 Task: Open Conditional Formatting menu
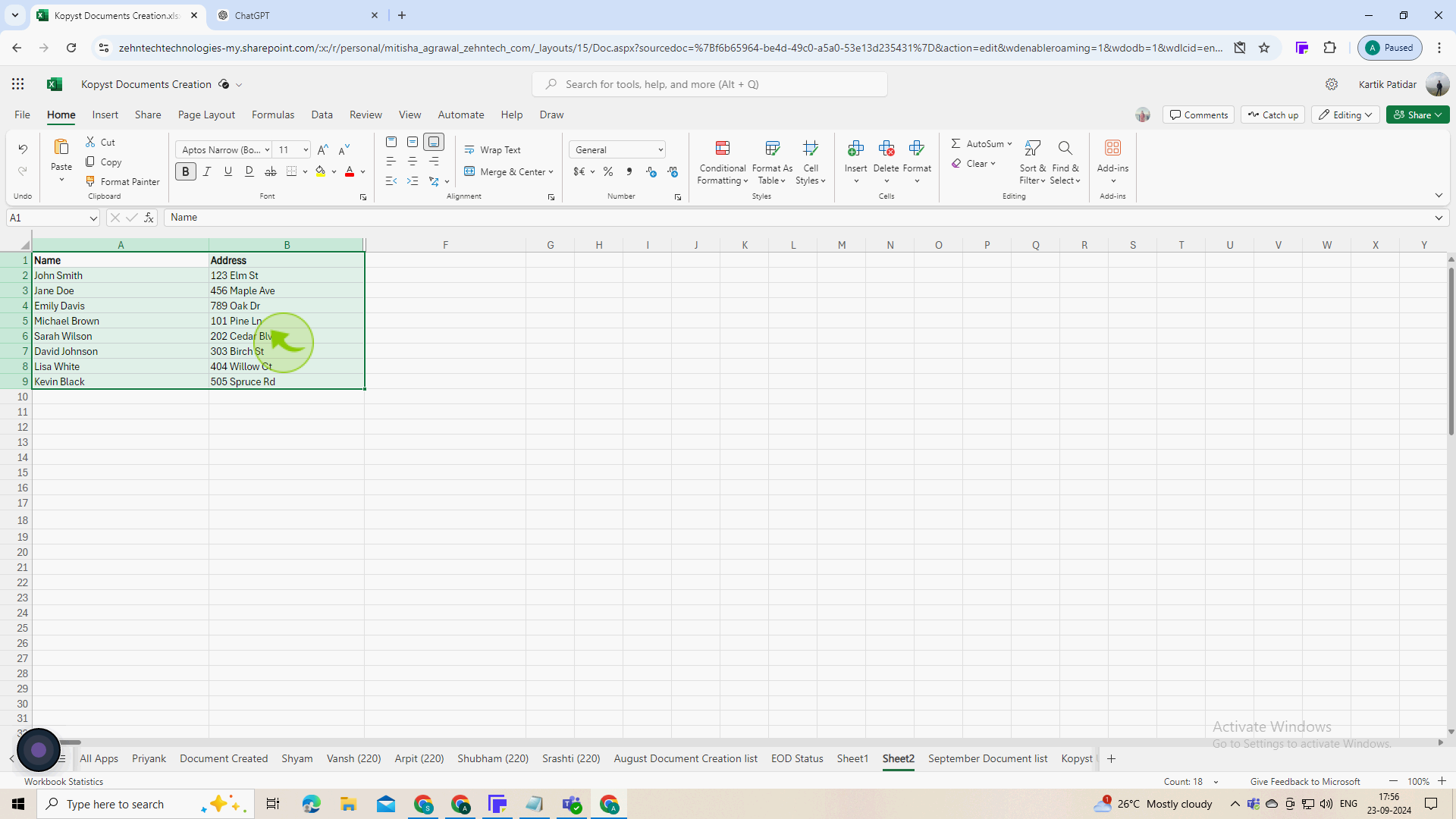point(723,162)
